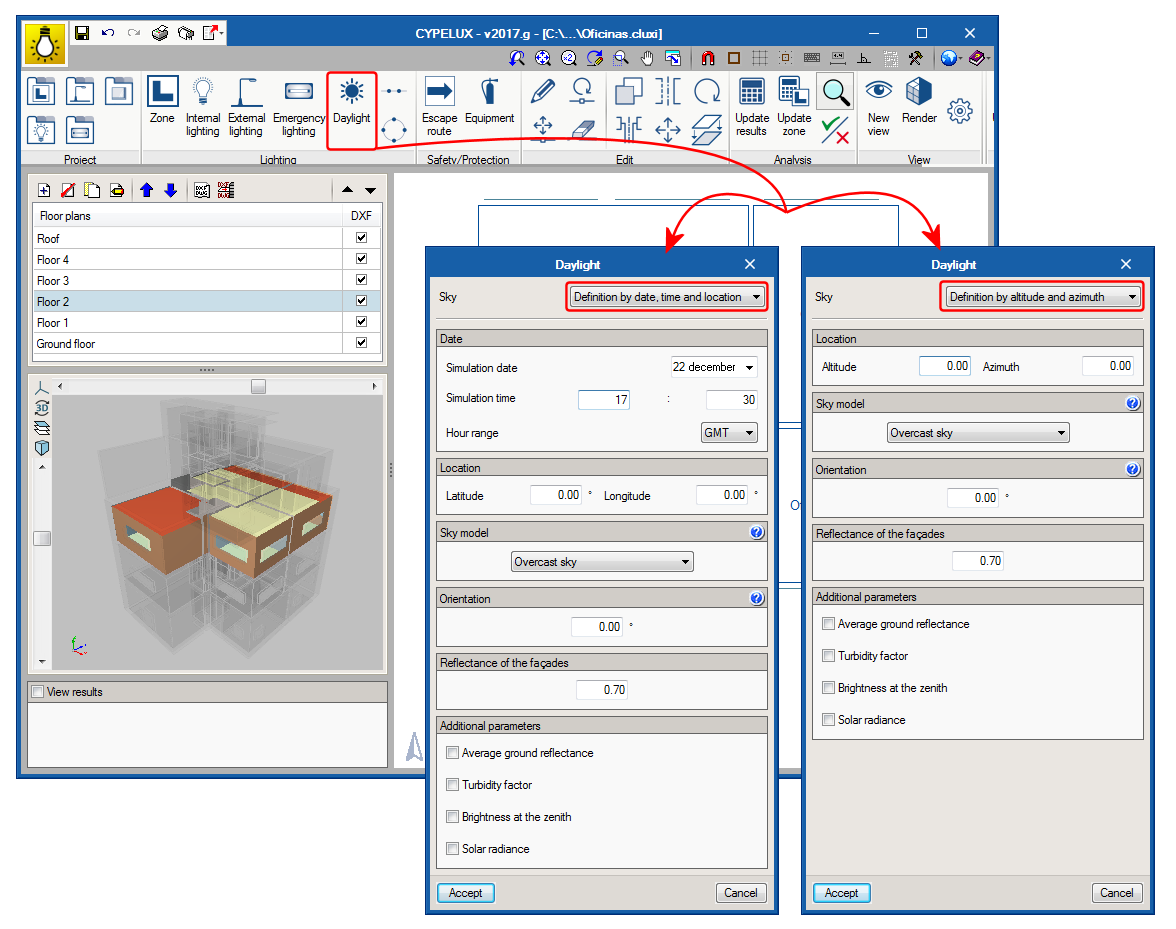Image resolution: width=1176 pixels, height=929 pixels.
Task: Click the Update results icon
Action: [x=752, y=104]
